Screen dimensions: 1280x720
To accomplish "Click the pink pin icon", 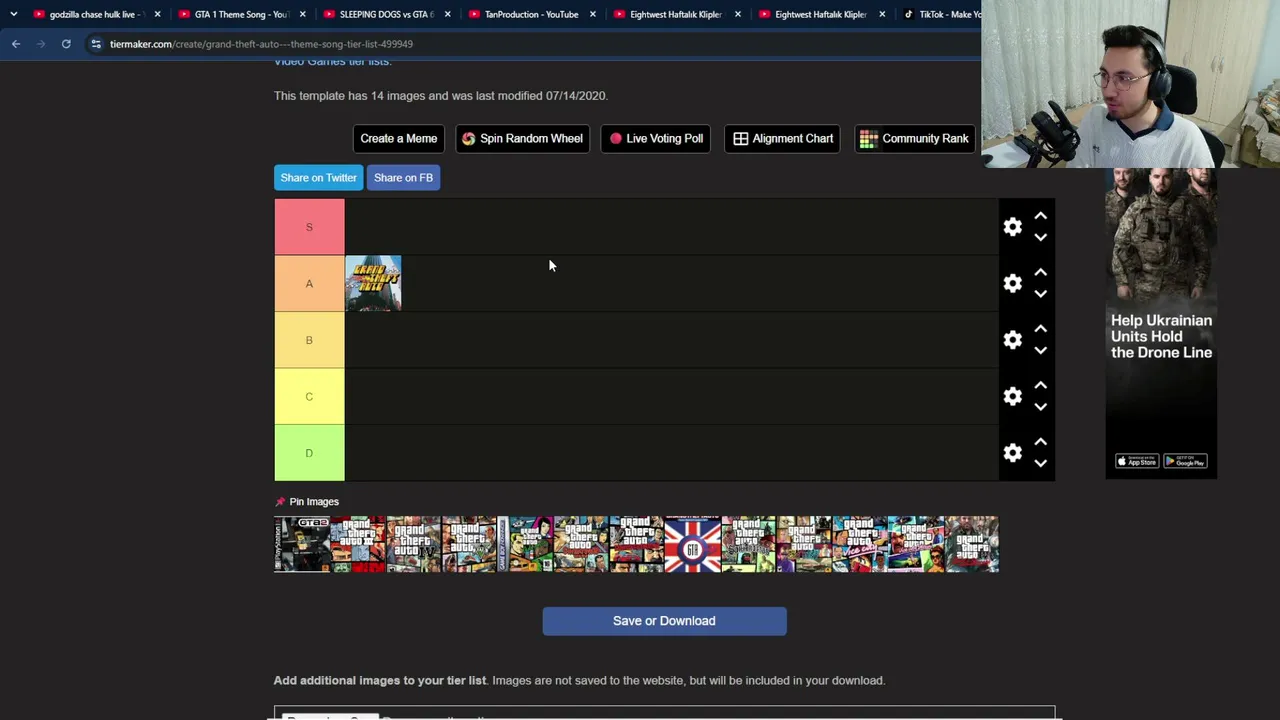I will point(280,502).
